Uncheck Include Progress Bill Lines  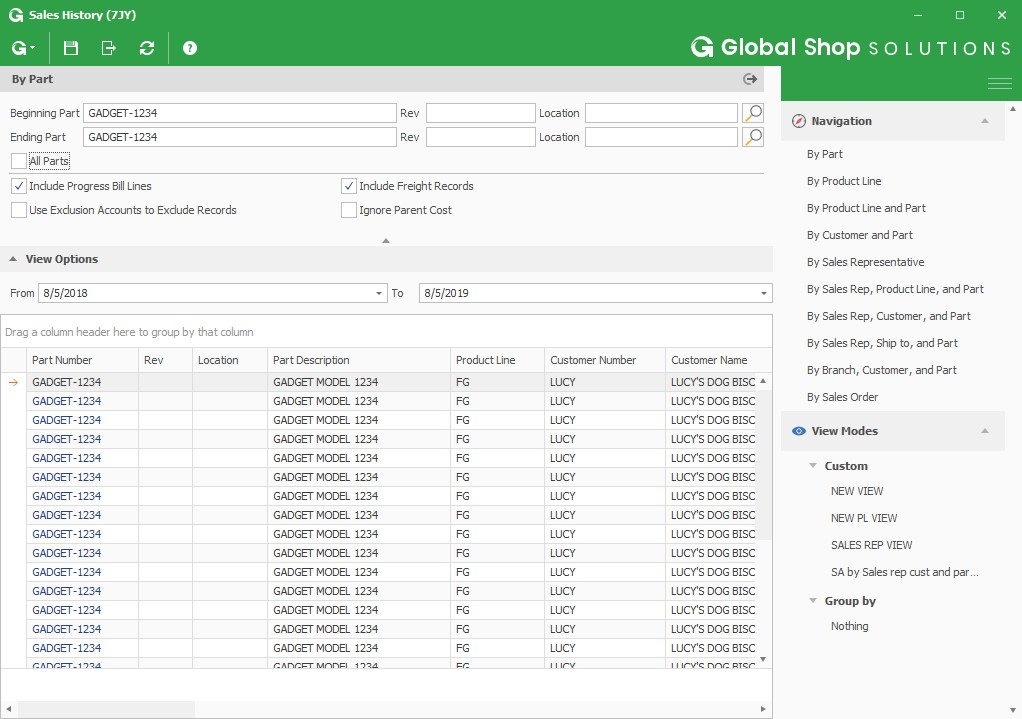(19, 186)
